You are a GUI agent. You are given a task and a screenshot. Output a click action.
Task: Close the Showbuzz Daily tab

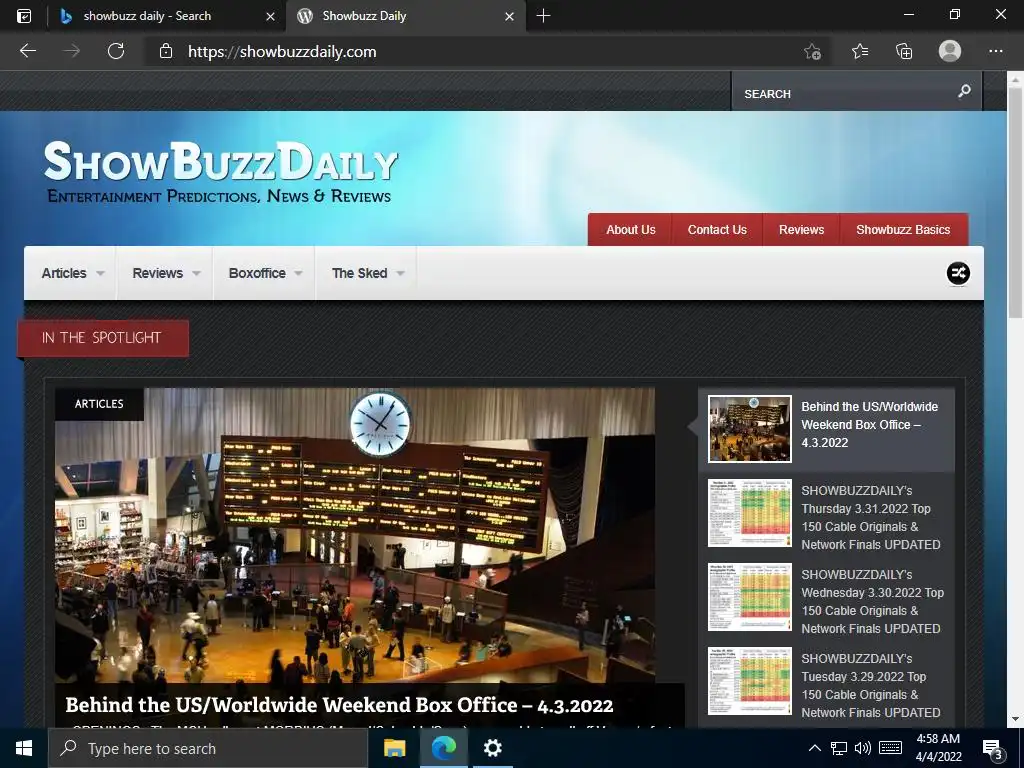click(509, 16)
